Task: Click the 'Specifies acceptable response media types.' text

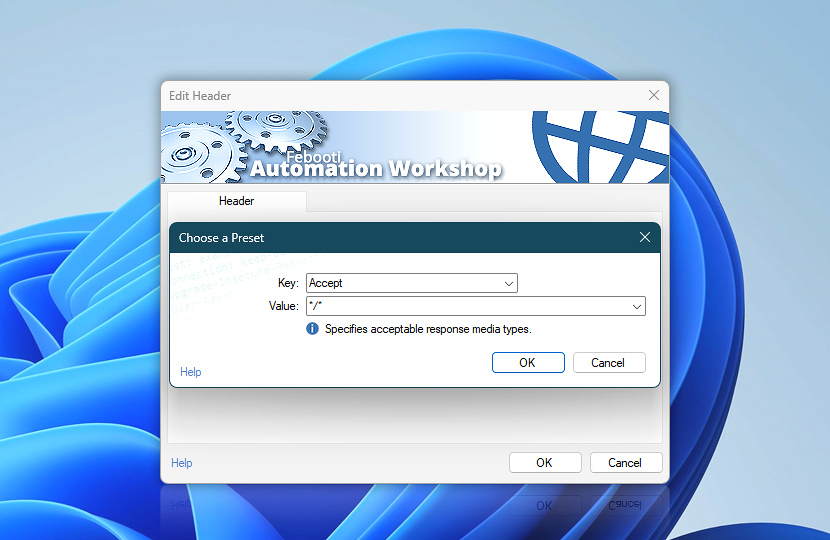Action: [428, 329]
